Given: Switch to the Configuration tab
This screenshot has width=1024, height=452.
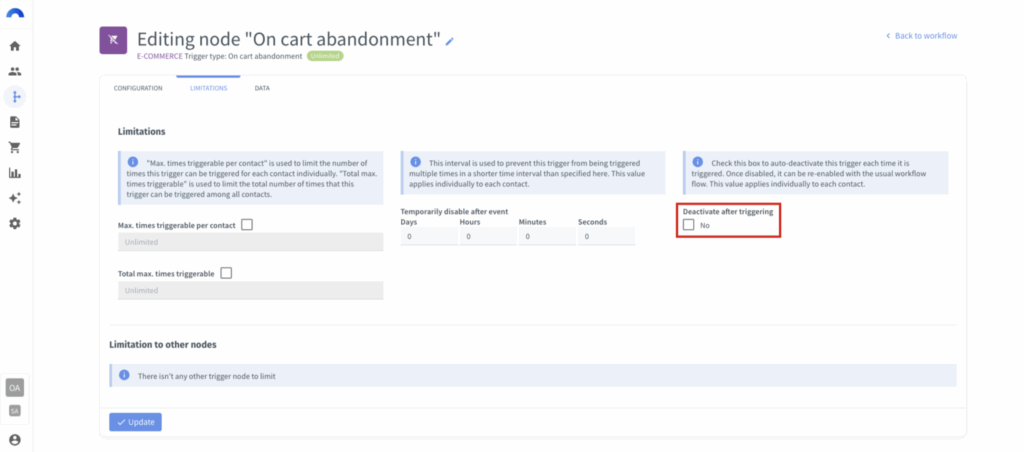Looking at the screenshot, I should click(138, 89).
